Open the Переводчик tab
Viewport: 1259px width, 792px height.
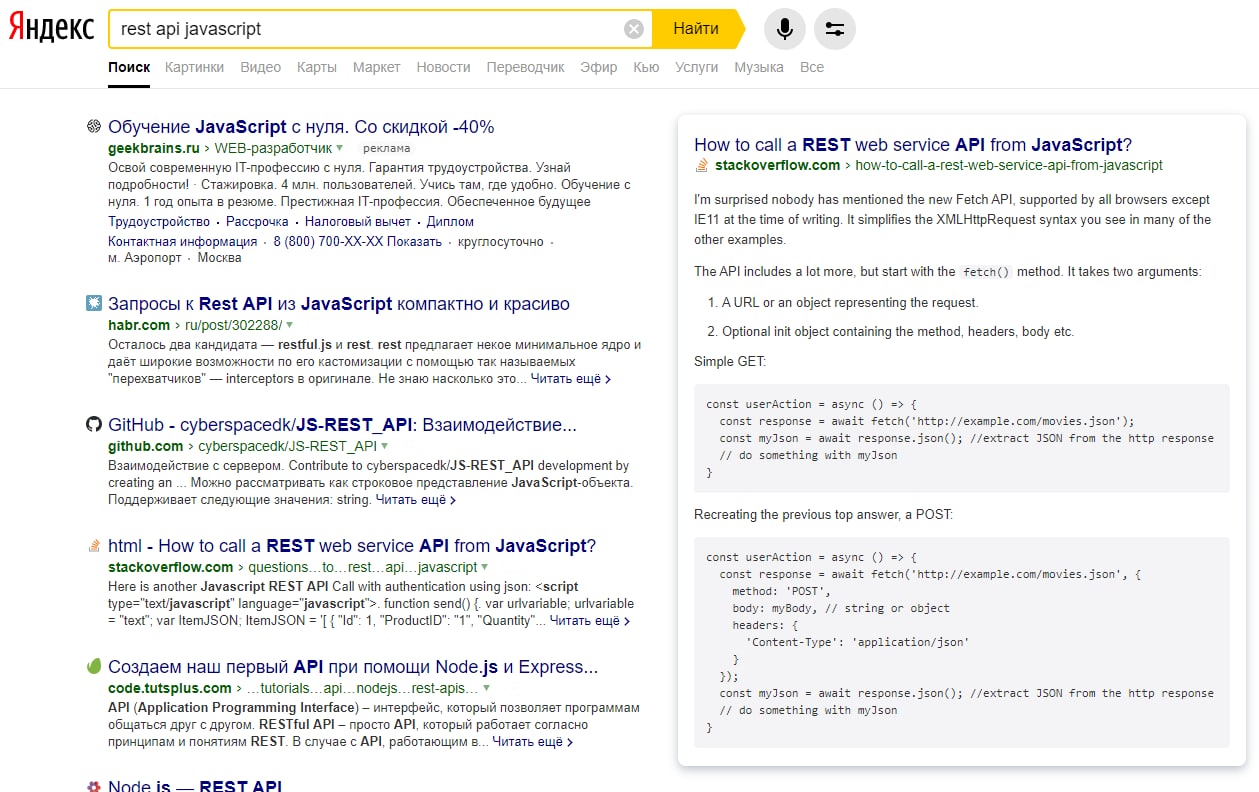click(526, 67)
